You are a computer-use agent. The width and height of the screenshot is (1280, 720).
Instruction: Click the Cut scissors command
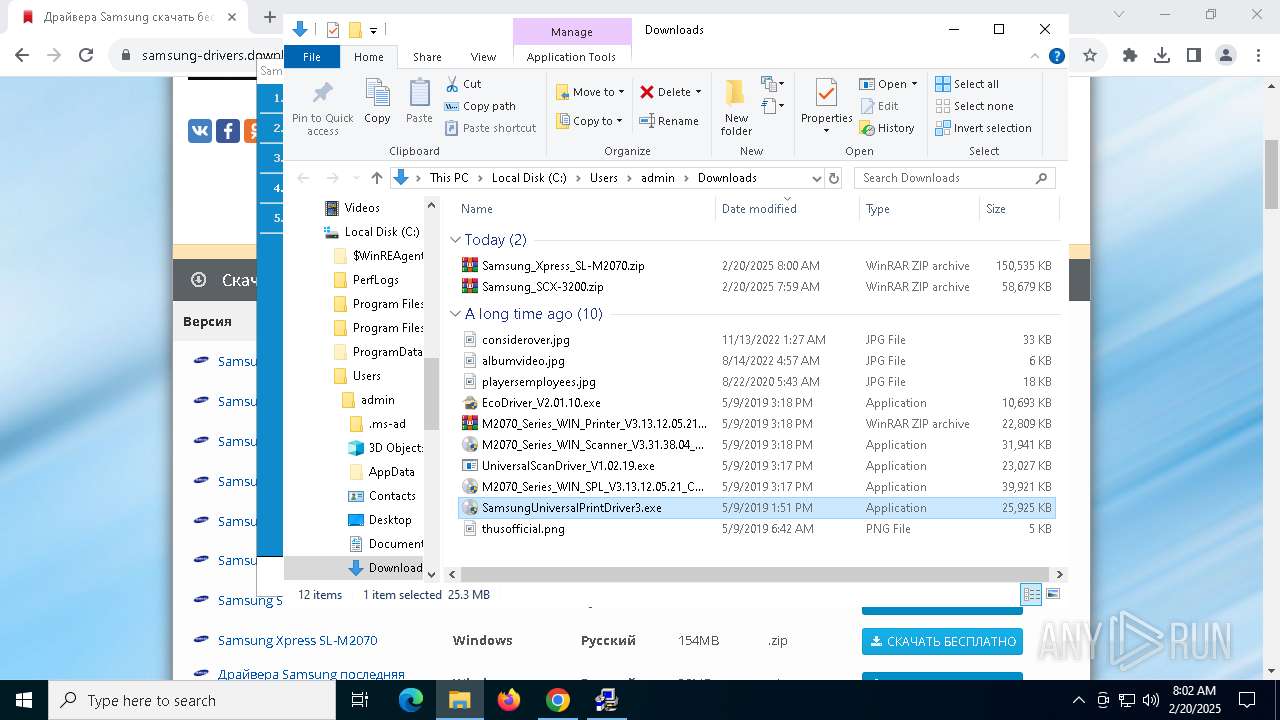[x=463, y=84]
